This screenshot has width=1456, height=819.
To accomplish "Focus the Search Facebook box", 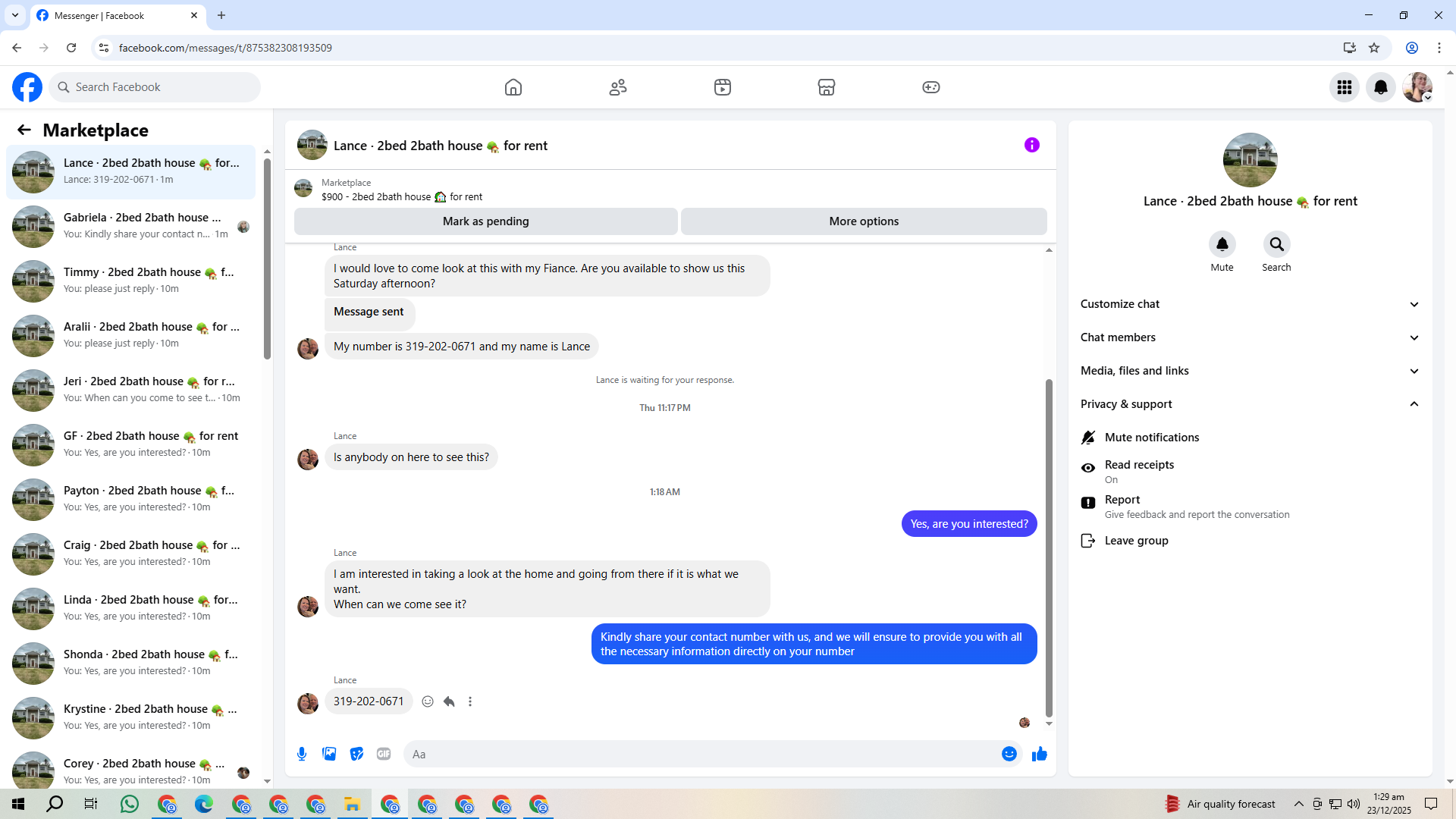I will pyautogui.click(x=155, y=87).
